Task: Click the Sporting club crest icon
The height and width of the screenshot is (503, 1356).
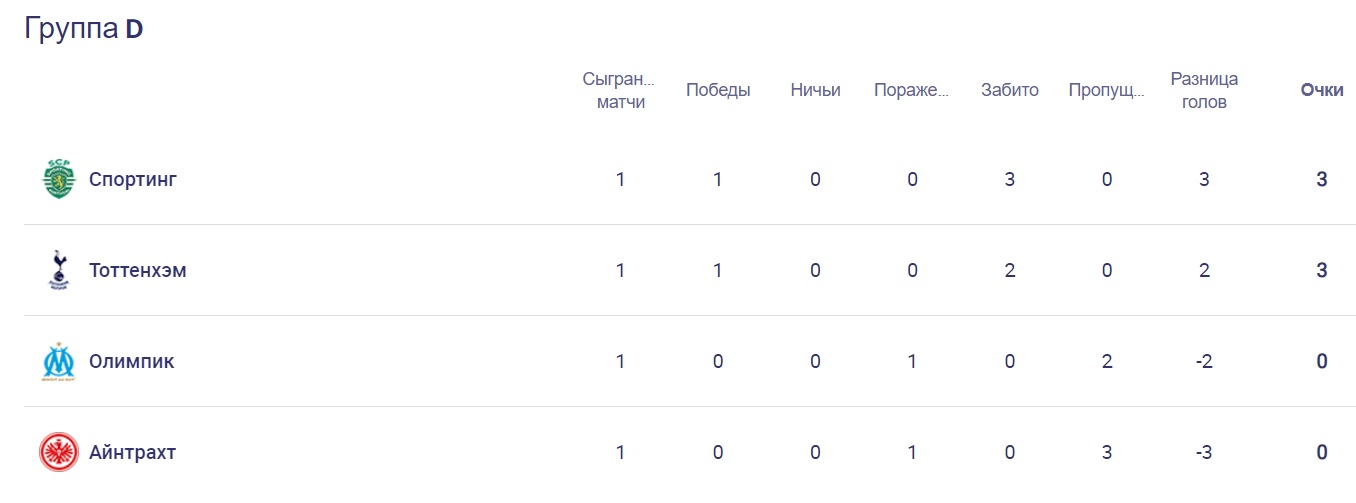Action: coord(59,180)
